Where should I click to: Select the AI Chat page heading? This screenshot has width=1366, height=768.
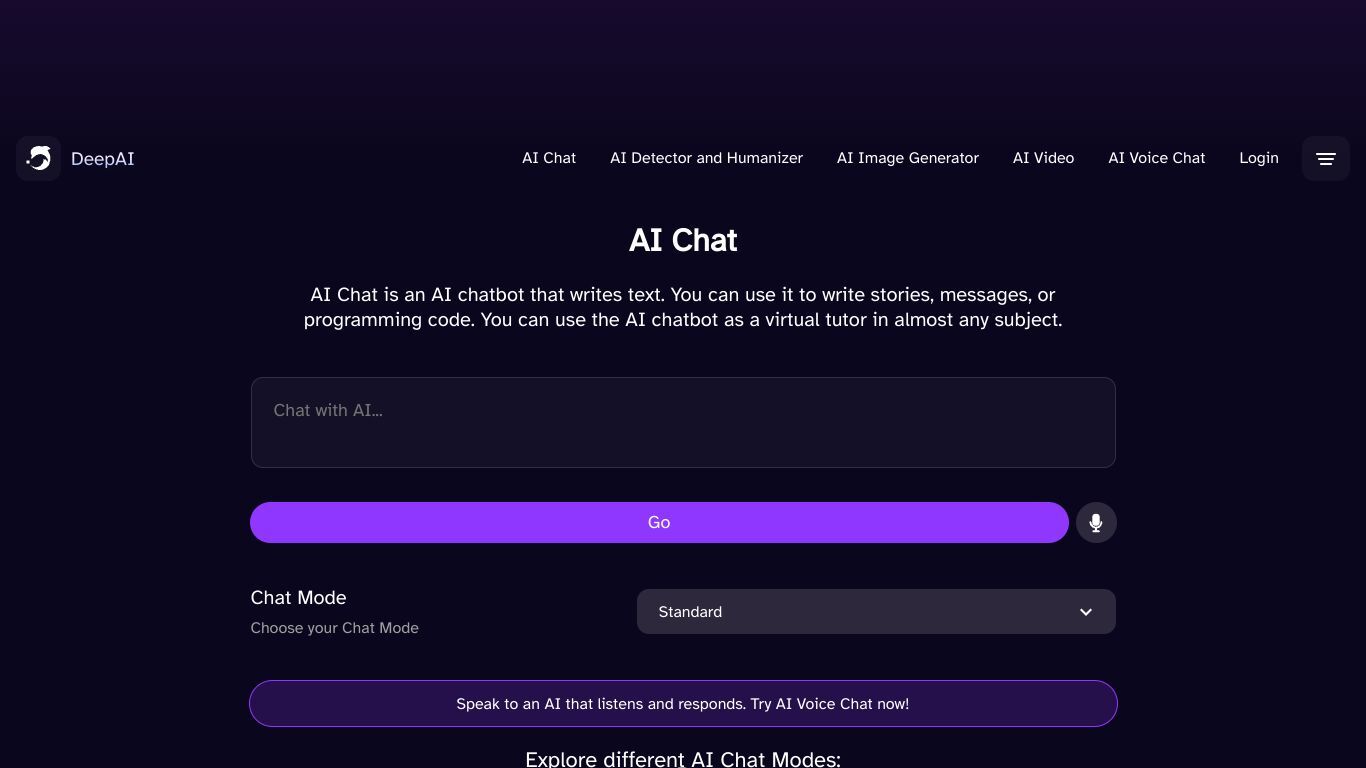[x=683, y=240]
